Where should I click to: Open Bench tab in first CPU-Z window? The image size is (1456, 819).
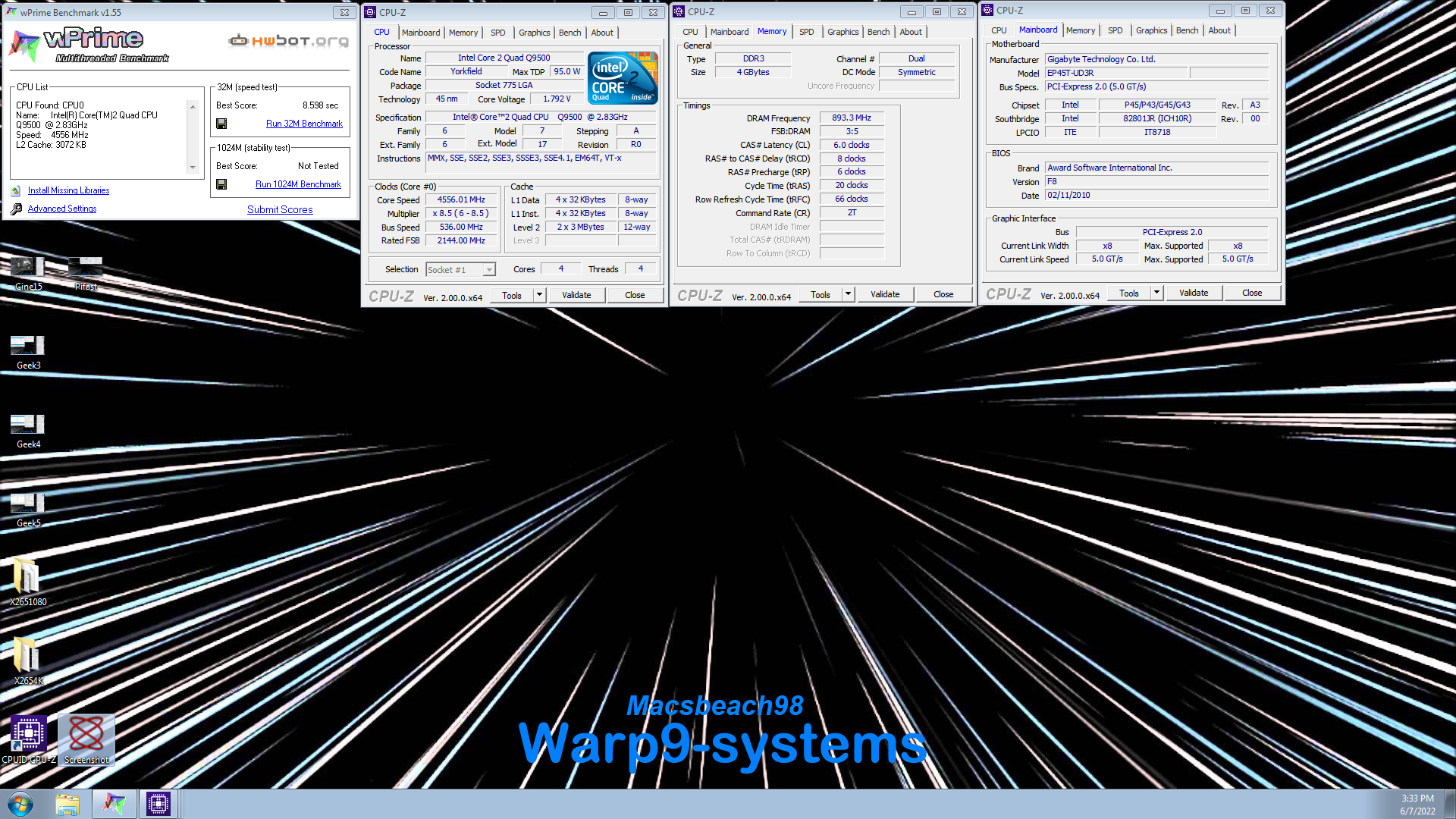(x=570, y=33)
